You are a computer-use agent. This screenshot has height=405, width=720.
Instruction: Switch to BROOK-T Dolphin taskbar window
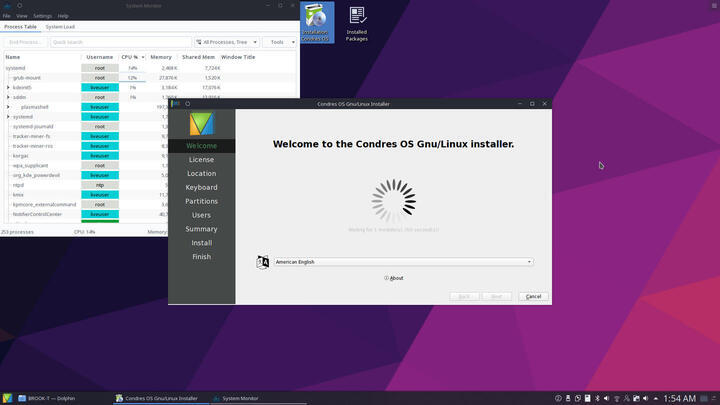47,398
